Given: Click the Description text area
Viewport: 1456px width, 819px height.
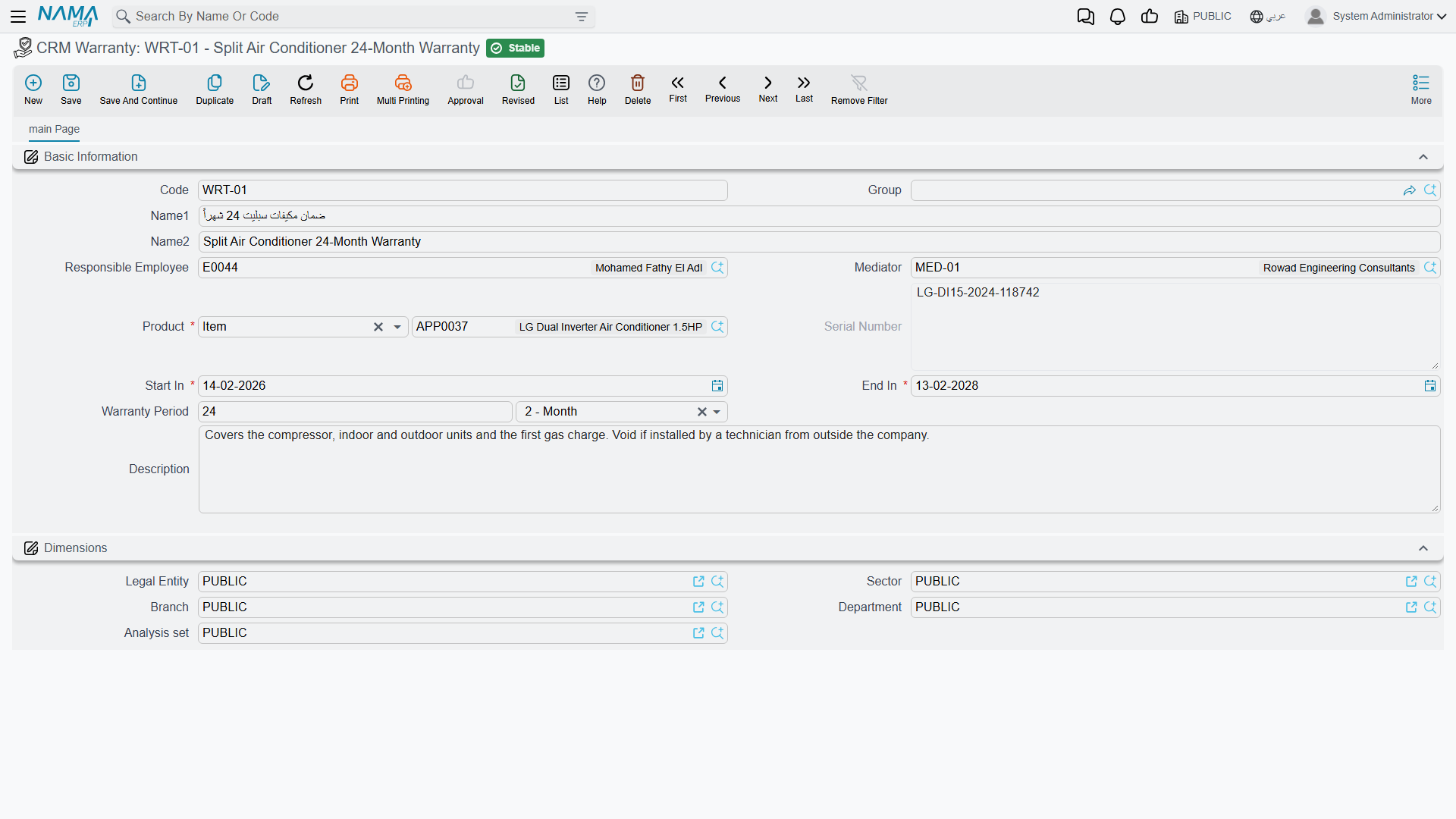Looking at the screenshot, I should pyautogui.click(x=819, y=469).
